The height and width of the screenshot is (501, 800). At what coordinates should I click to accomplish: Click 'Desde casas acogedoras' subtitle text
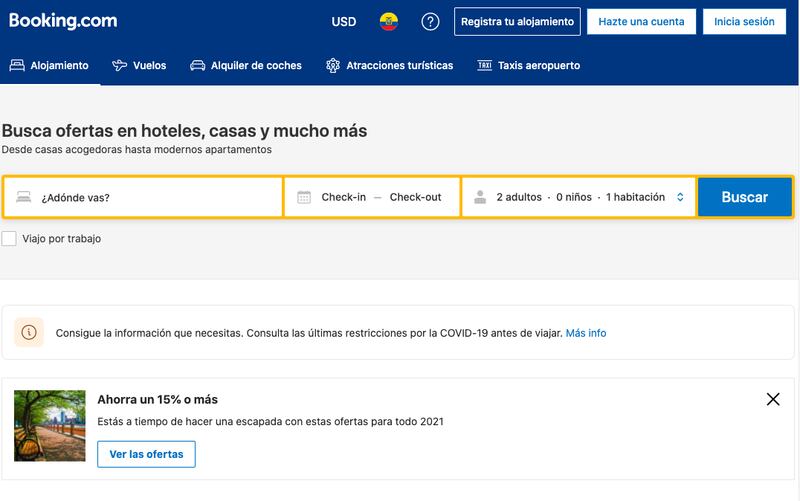tap(137, 149)
